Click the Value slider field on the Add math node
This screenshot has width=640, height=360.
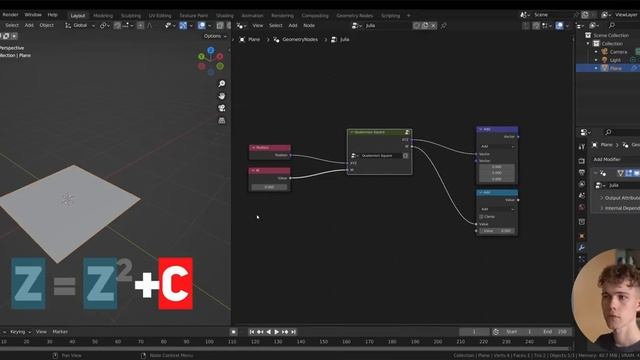(x=497, y=231)
